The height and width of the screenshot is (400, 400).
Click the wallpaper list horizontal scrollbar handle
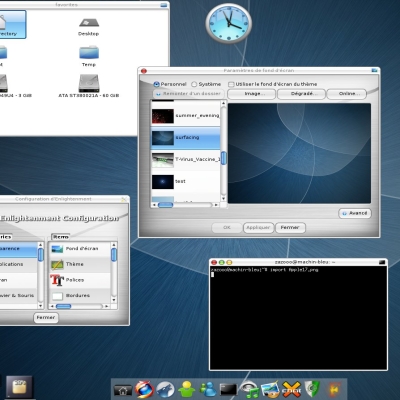click(x=165, y=205)
